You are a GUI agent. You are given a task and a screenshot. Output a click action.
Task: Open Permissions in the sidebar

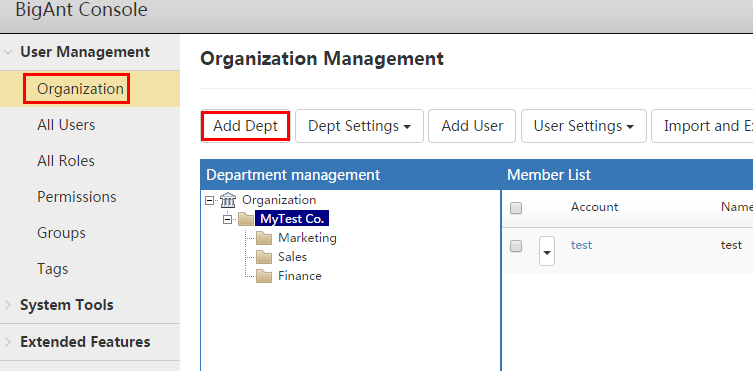coord(77,197)
